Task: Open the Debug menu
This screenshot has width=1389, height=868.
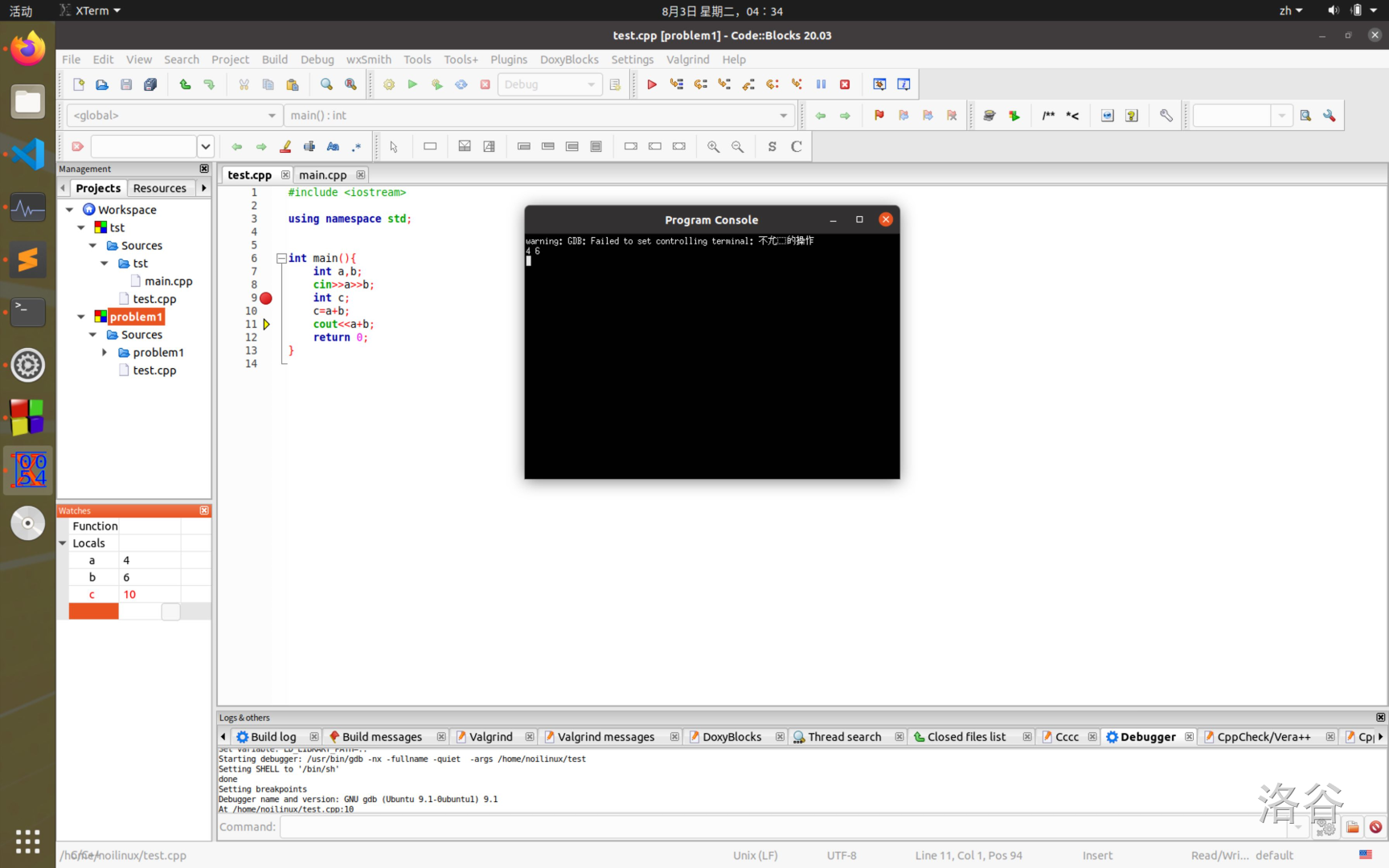Action: (x=317, y=59)
